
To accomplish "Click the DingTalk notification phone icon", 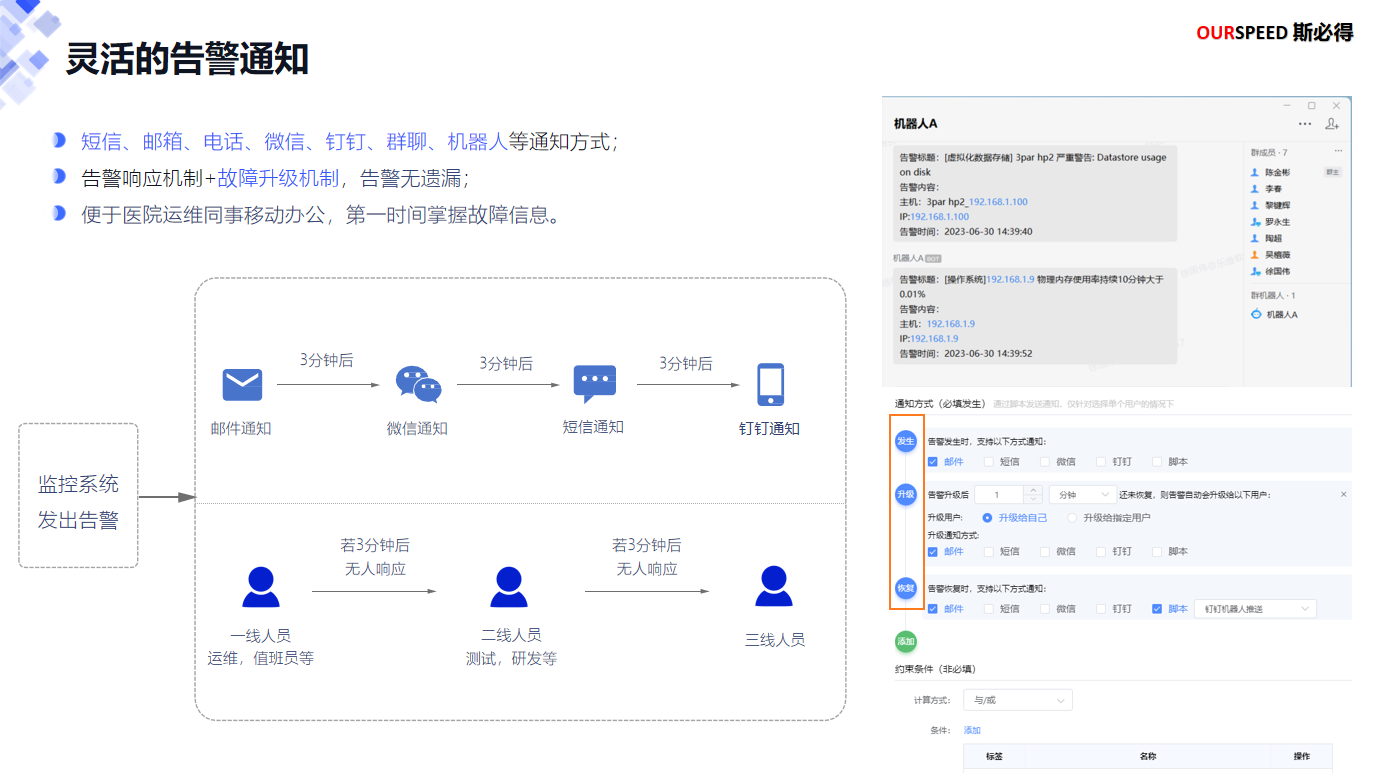I will pos(770,385).
